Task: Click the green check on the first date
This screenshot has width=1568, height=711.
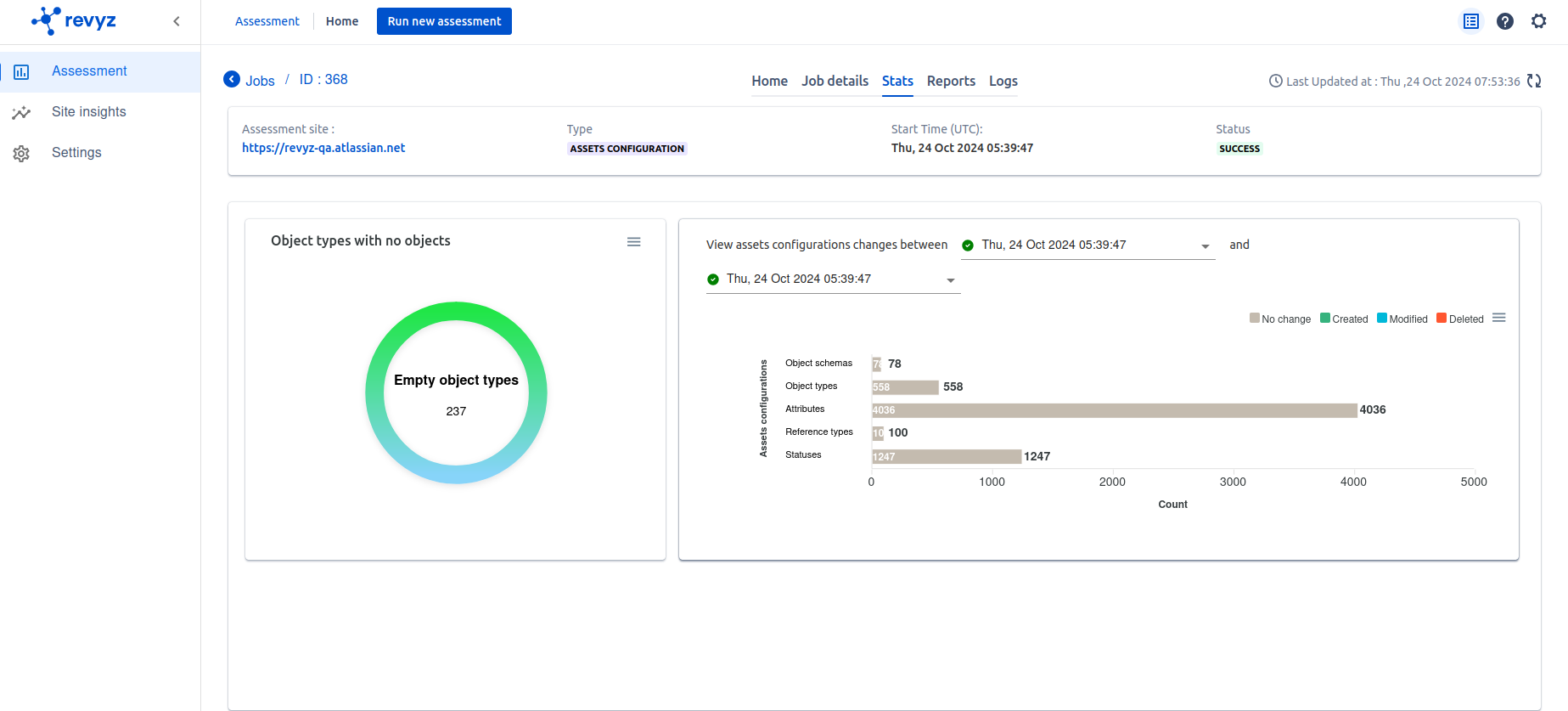Action: 968,245
